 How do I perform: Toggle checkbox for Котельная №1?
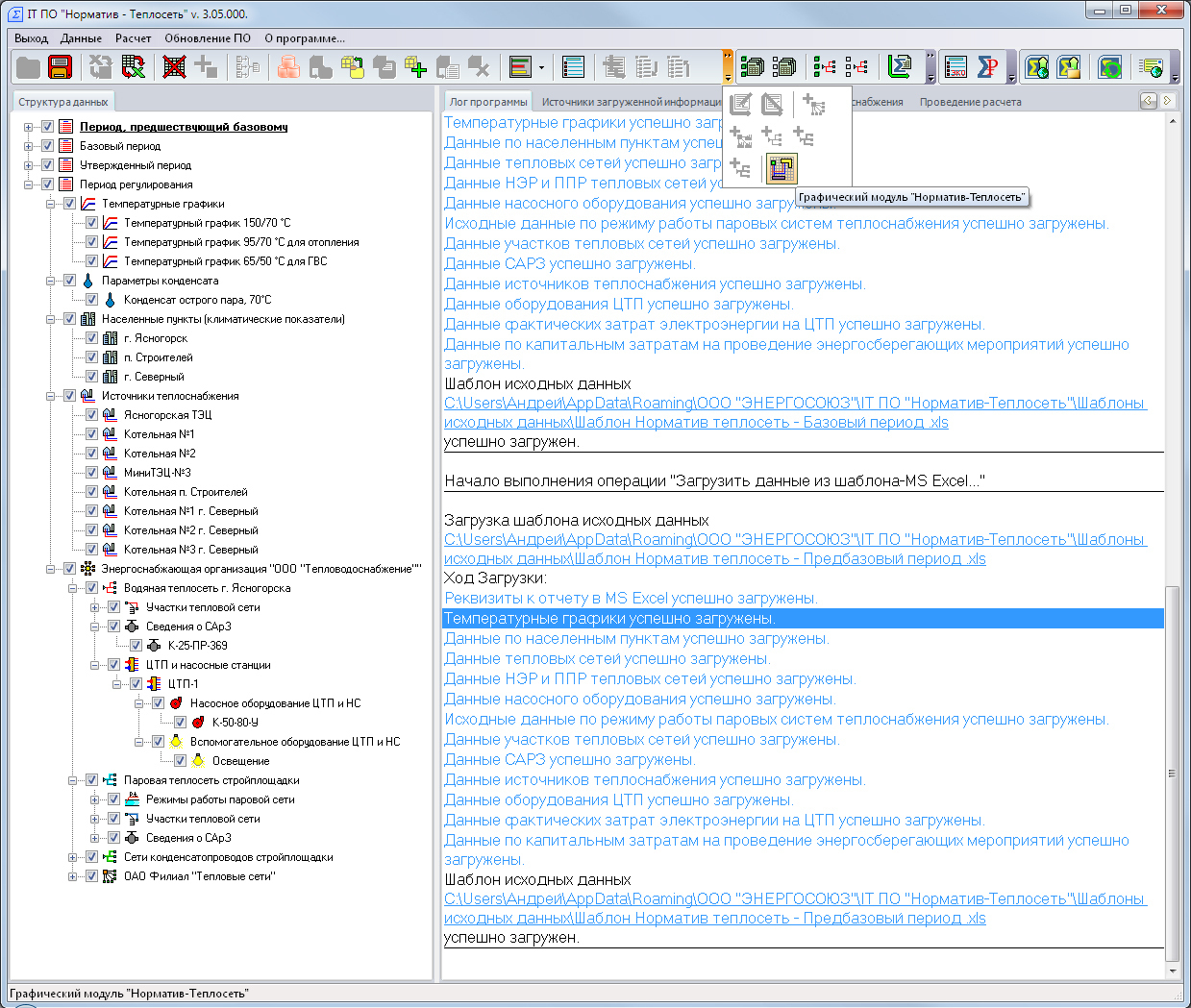click(91, 434)
